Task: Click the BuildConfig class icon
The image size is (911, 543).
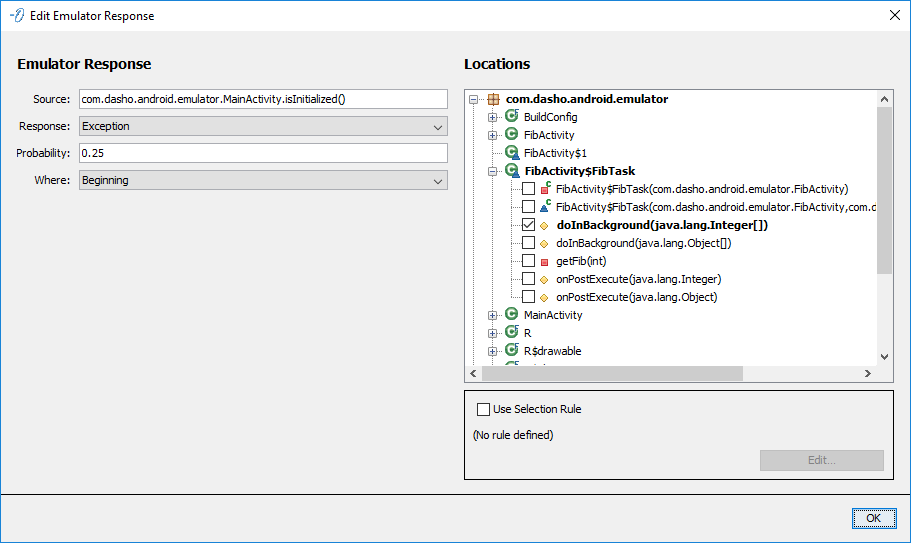Action: click(x=511, y=117)
